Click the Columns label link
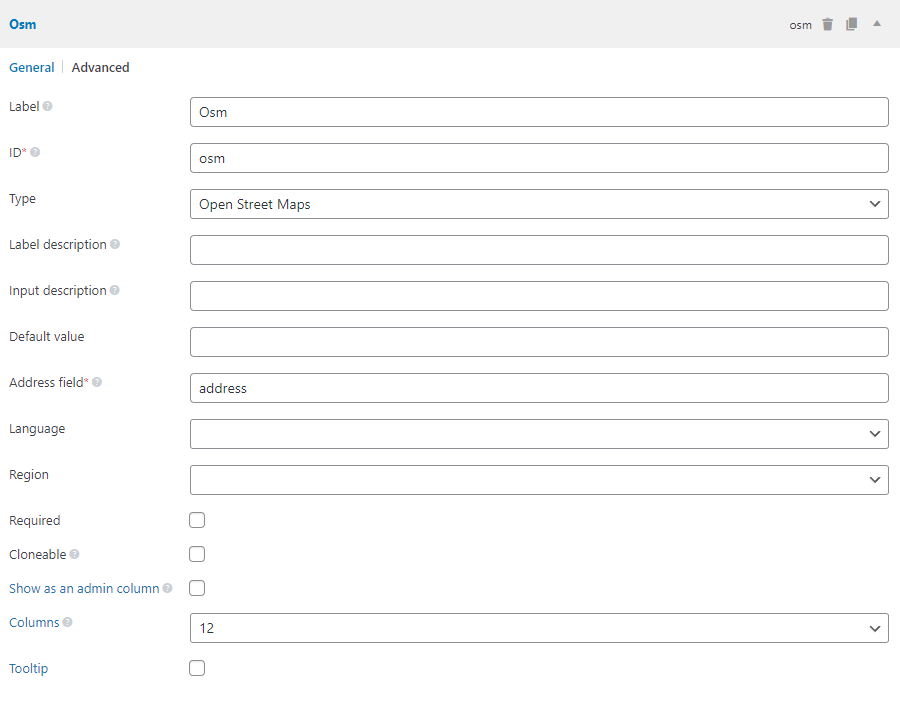 (x=34, y=622)
